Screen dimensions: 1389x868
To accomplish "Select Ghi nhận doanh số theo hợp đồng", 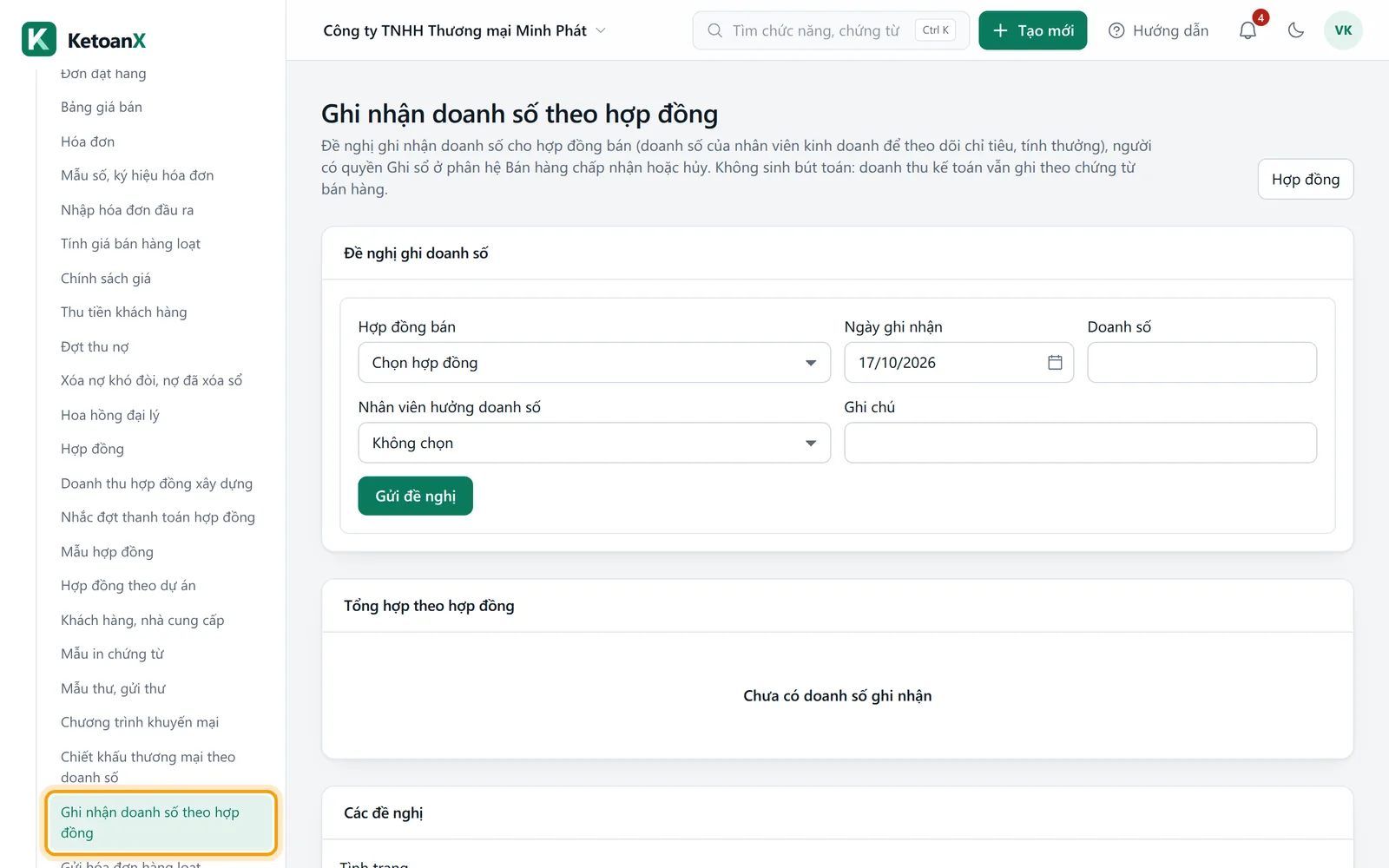I will pos(161,822).
